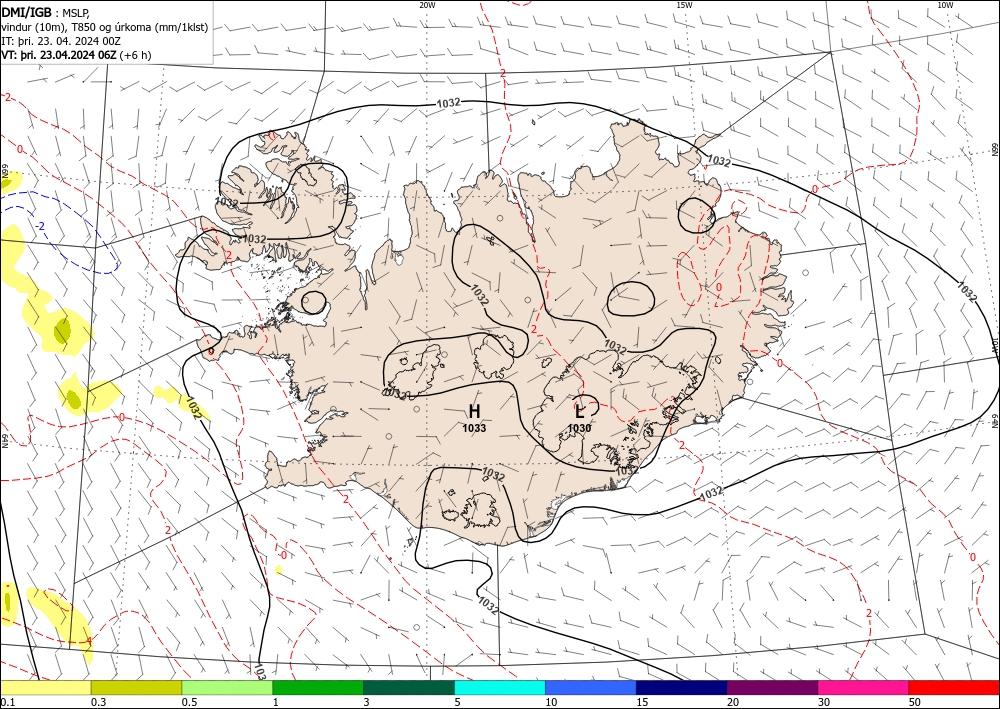Click the 'L' low pressure marker
The image size is (1000, 709).
pos(580,411)
